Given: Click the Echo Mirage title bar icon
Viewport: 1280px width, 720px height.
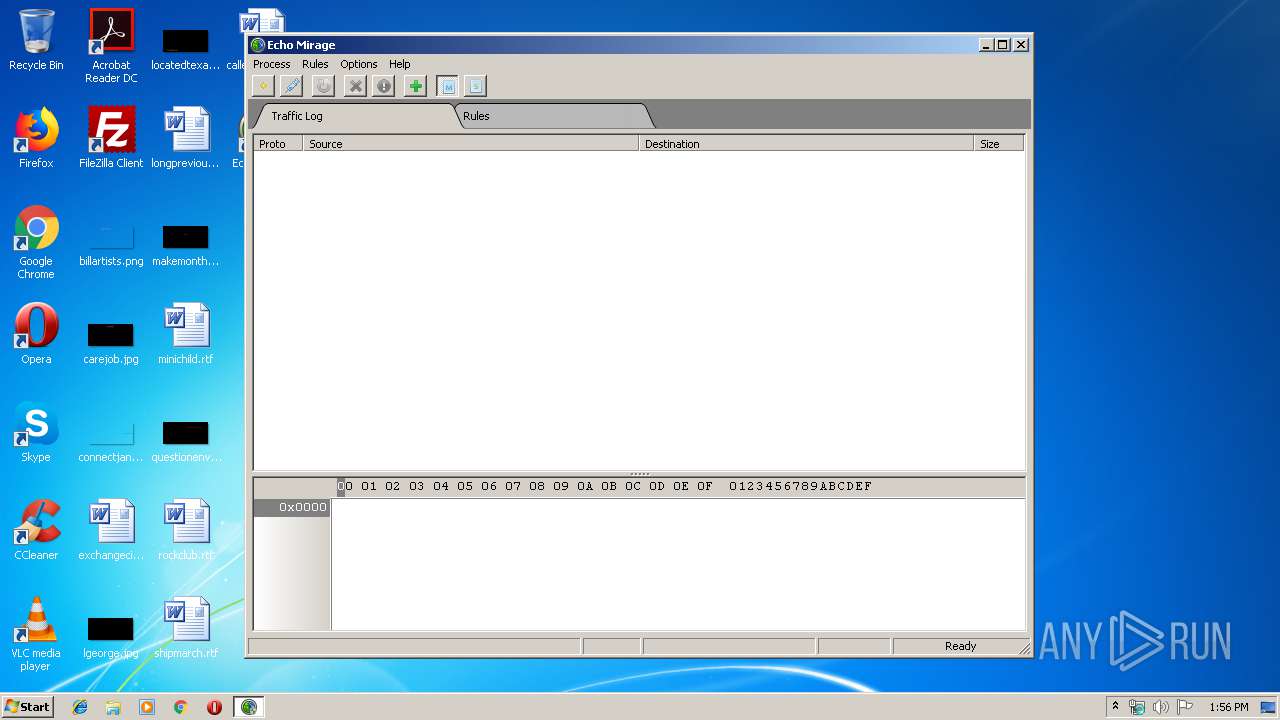Looking at the screenshot, I should pyautogui.click(x=258, y=45).
